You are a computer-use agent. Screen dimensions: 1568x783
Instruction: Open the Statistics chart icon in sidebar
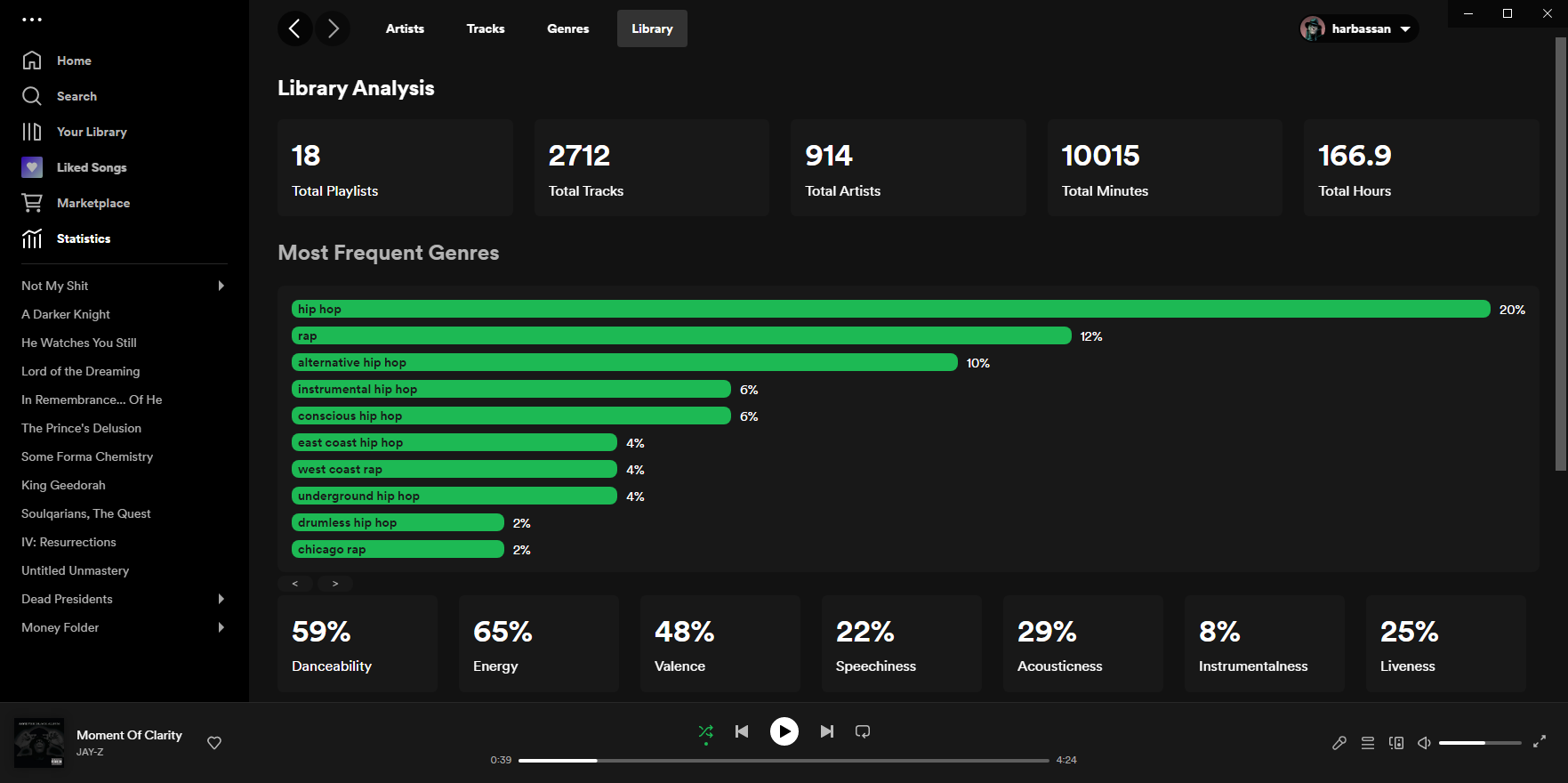32,238
